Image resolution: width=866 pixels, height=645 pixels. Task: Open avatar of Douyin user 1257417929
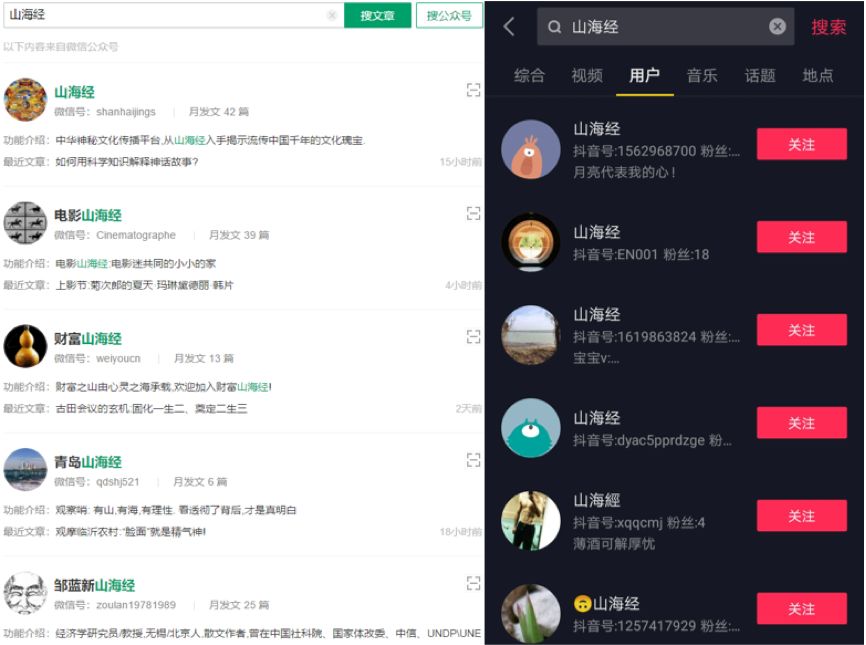pyautogui.click(x=531, y=613)
